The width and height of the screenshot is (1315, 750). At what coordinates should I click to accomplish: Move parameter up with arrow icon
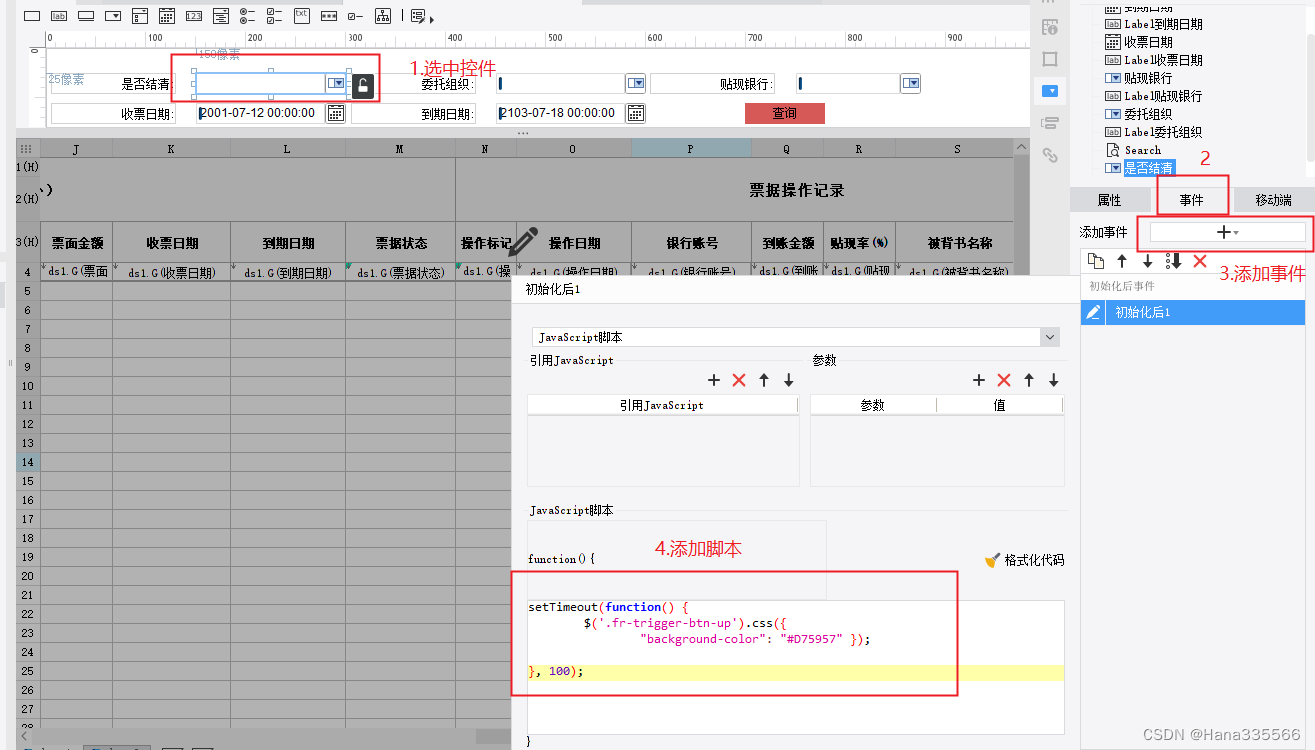[x=1029, y=380]
